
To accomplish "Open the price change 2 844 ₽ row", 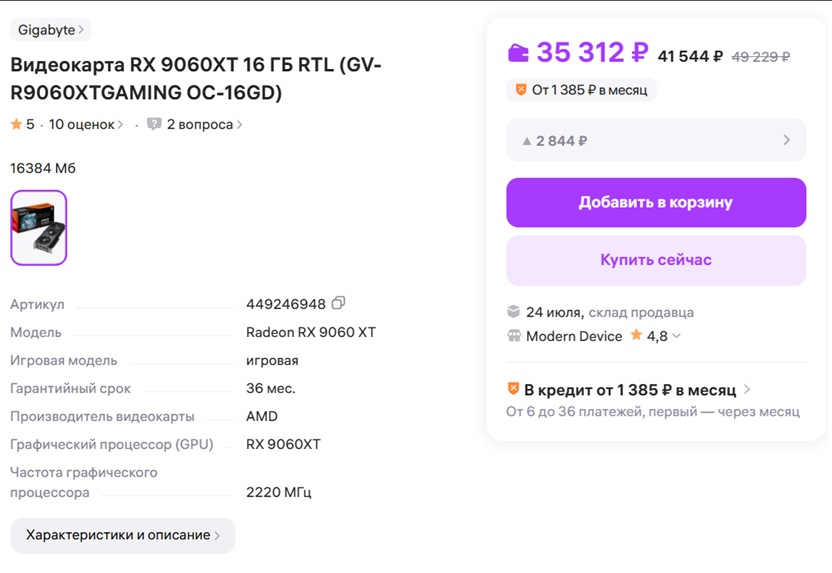I will click(x=656, y=140).
